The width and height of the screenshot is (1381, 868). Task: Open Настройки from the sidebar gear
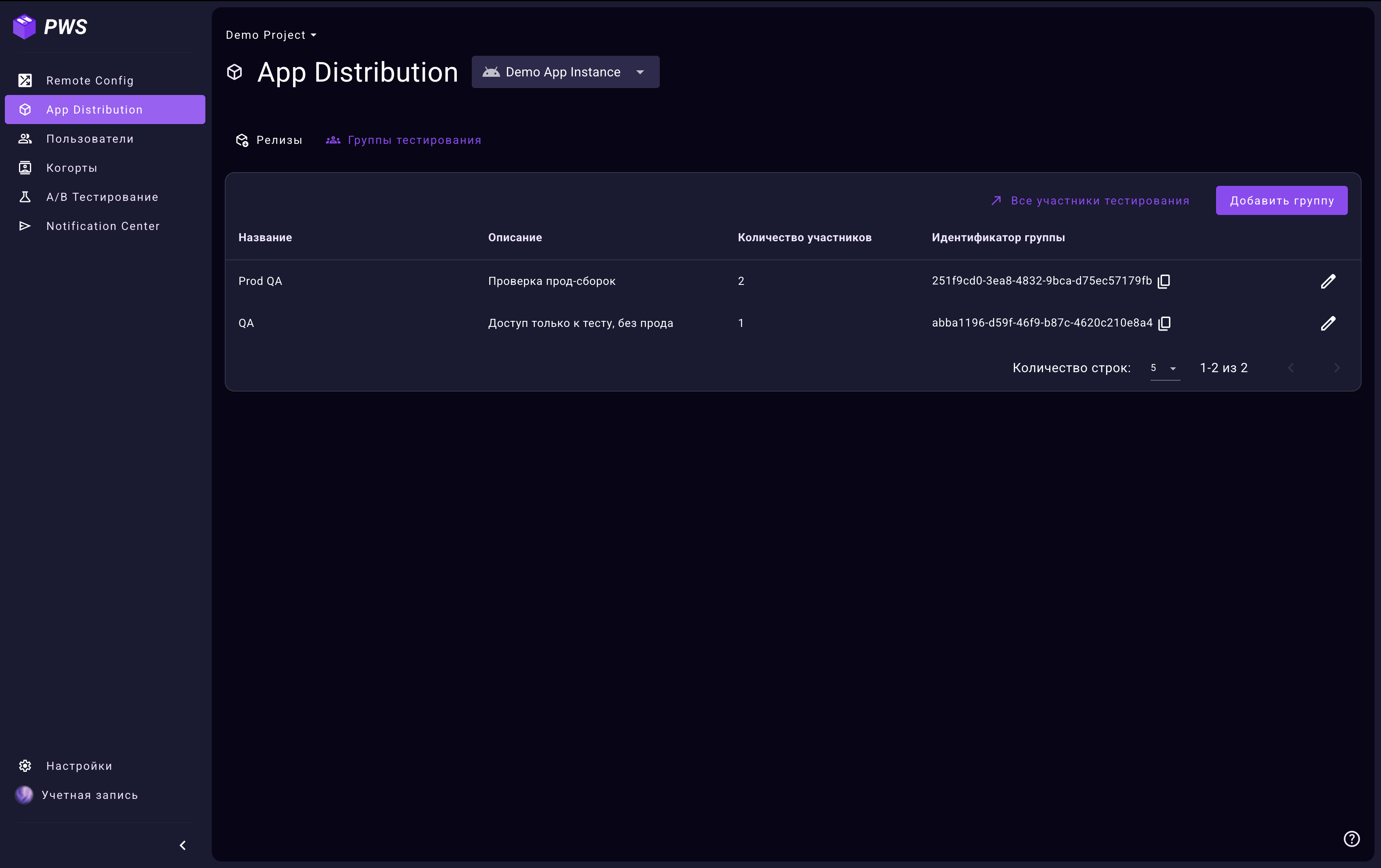[x=25, y=766]
